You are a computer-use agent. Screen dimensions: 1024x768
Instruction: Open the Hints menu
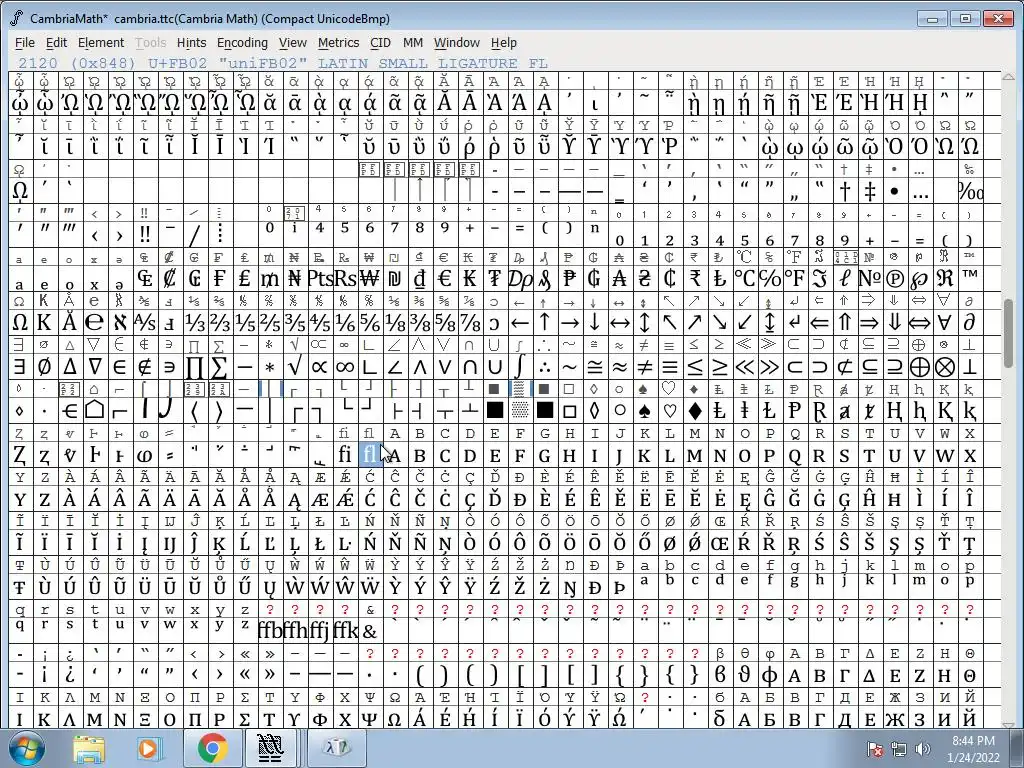click(191, 42)
